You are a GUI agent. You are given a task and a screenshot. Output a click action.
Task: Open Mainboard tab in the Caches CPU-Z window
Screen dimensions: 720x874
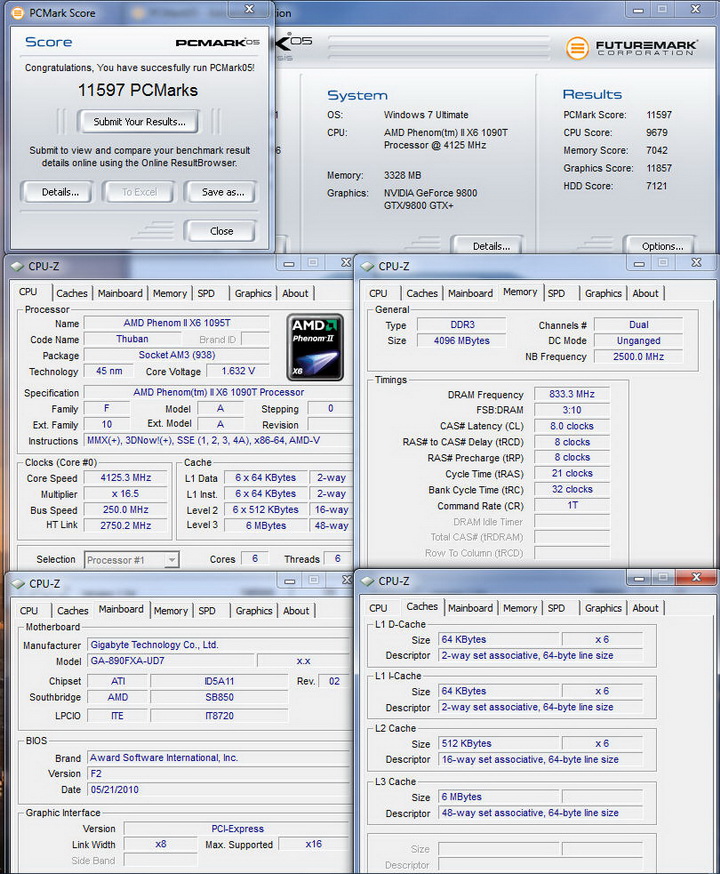(470, 608)
